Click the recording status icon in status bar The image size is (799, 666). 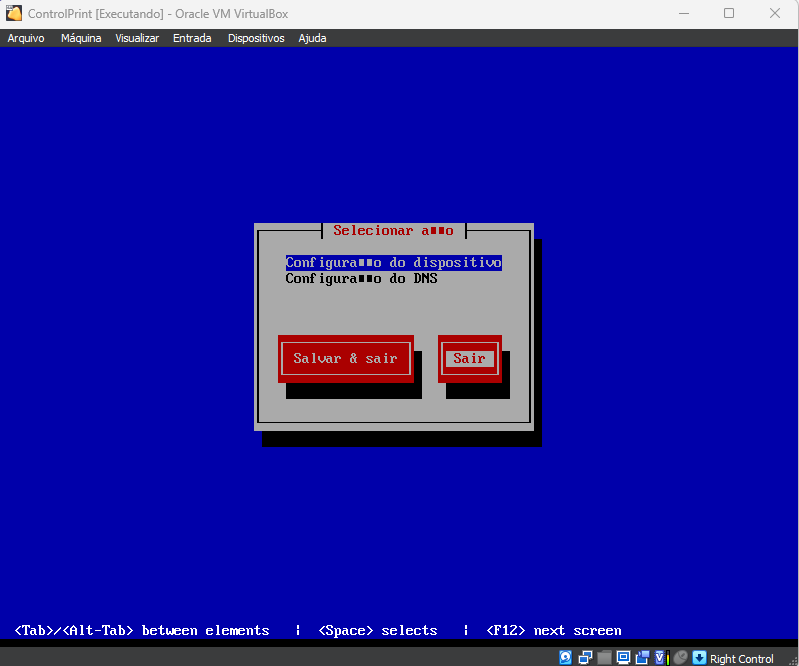click(x=643, y=658)
